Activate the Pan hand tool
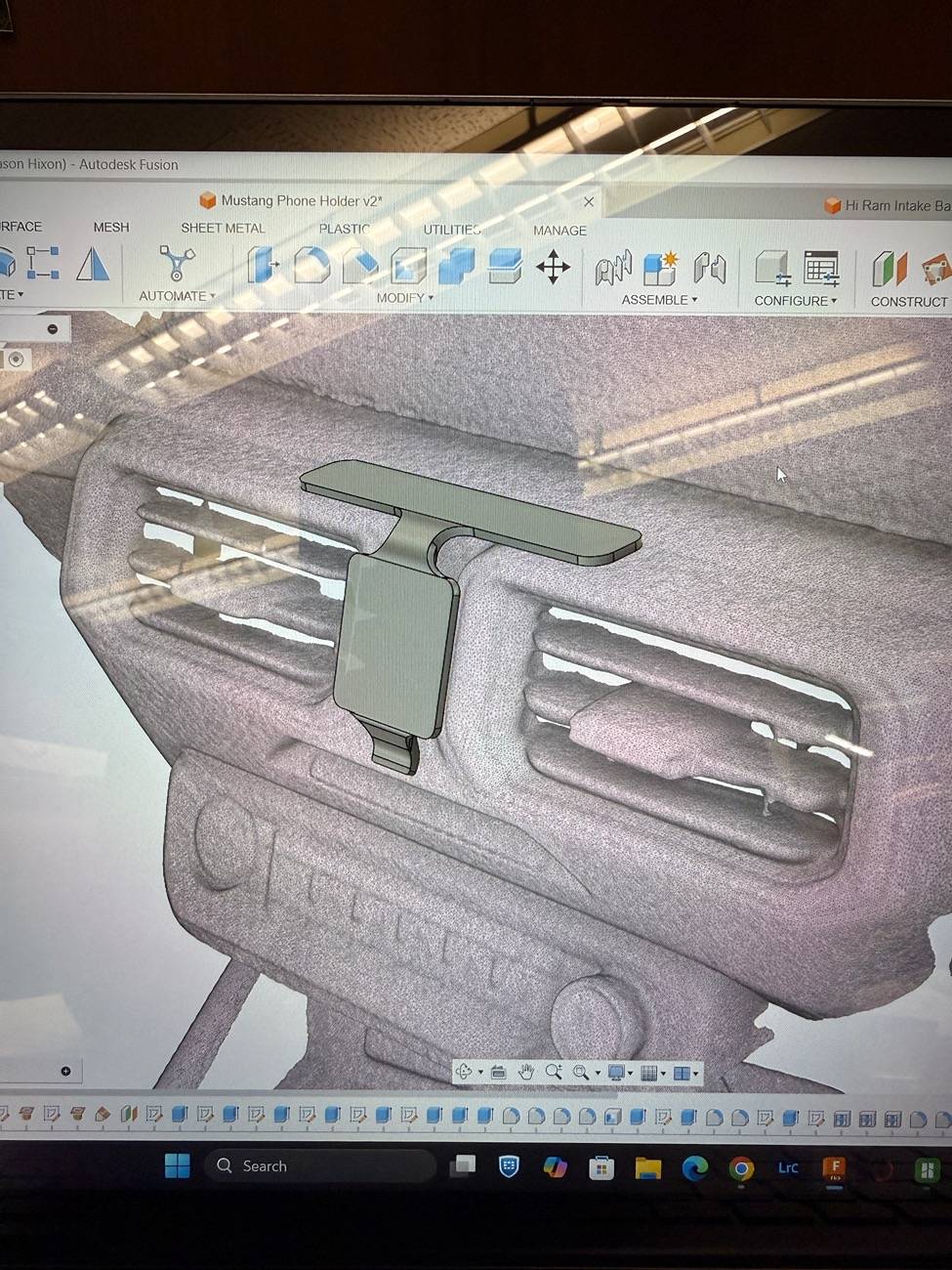This screenshot has height=1270, width=952. coord(526,1072)
